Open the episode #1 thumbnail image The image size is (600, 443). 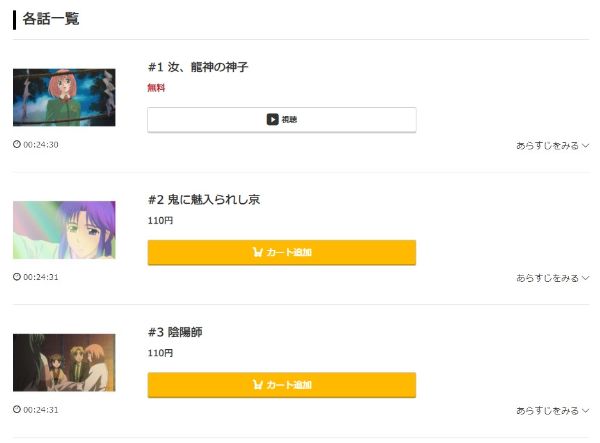[x=64, y=97]
